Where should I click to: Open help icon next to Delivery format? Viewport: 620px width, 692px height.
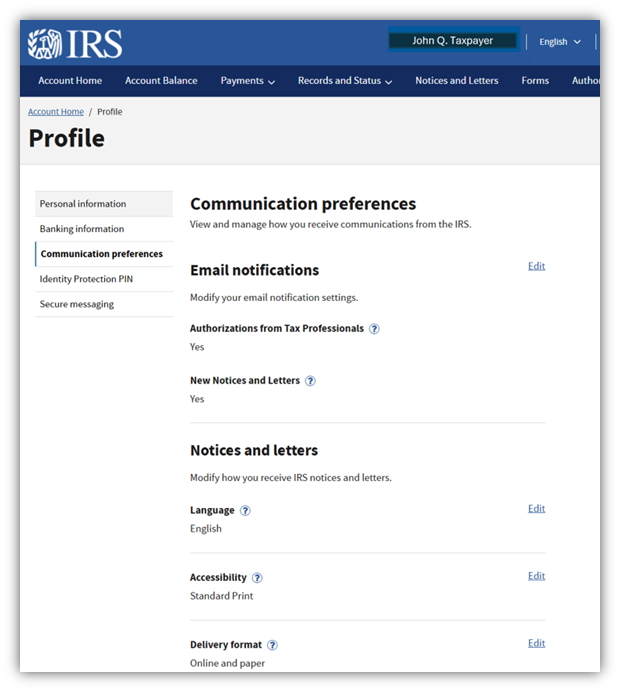click(x=272, y=645)
